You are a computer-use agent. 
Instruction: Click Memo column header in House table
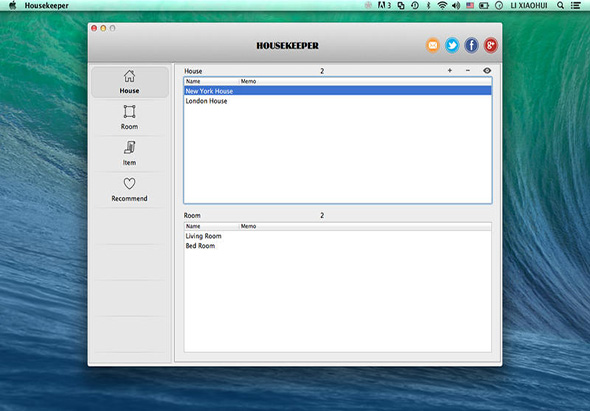(x=365, y=81)
